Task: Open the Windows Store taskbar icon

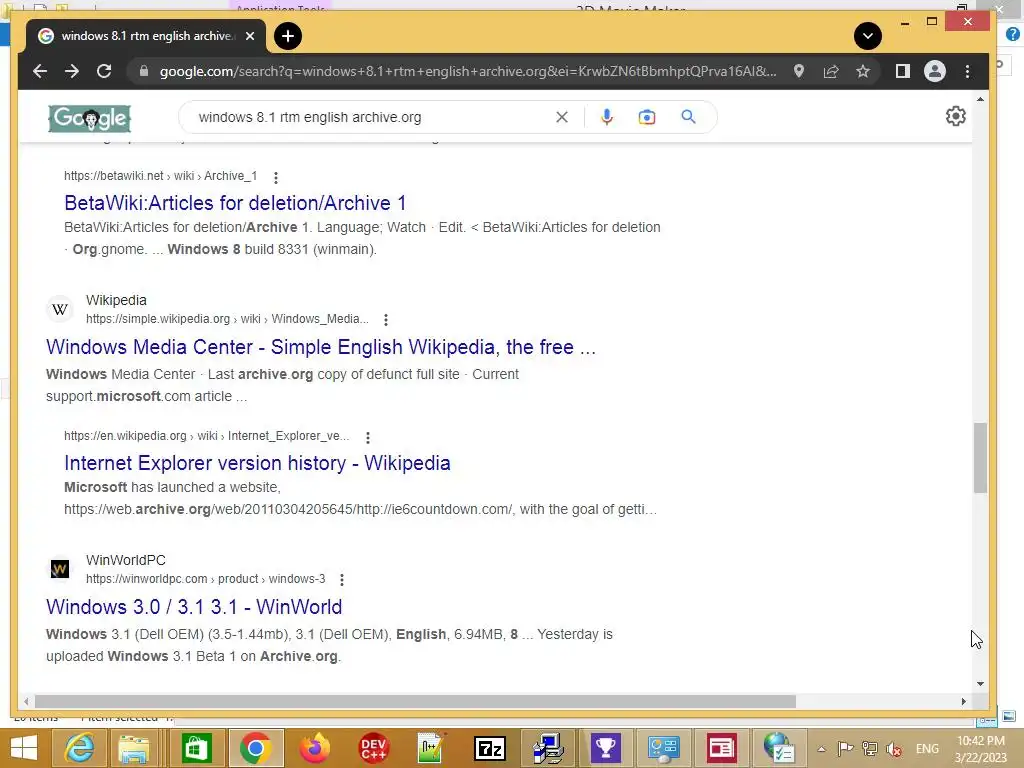Action: pyautogui.click(x=196, y=748)
